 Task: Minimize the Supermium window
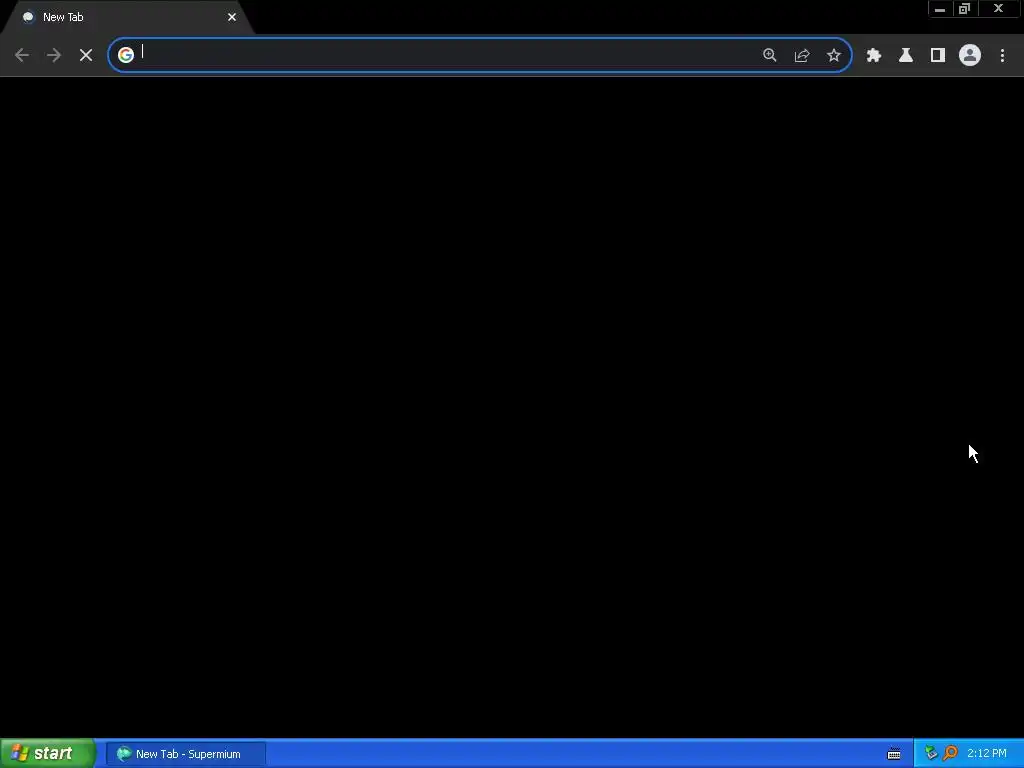(x=940, y=9)
